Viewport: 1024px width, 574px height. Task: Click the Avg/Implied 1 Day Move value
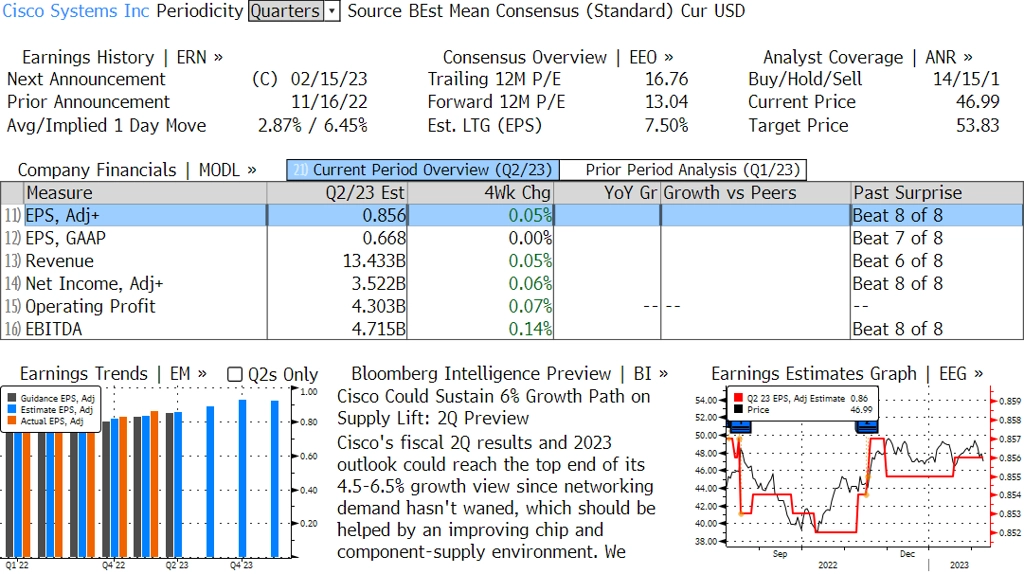pos(313,125)
